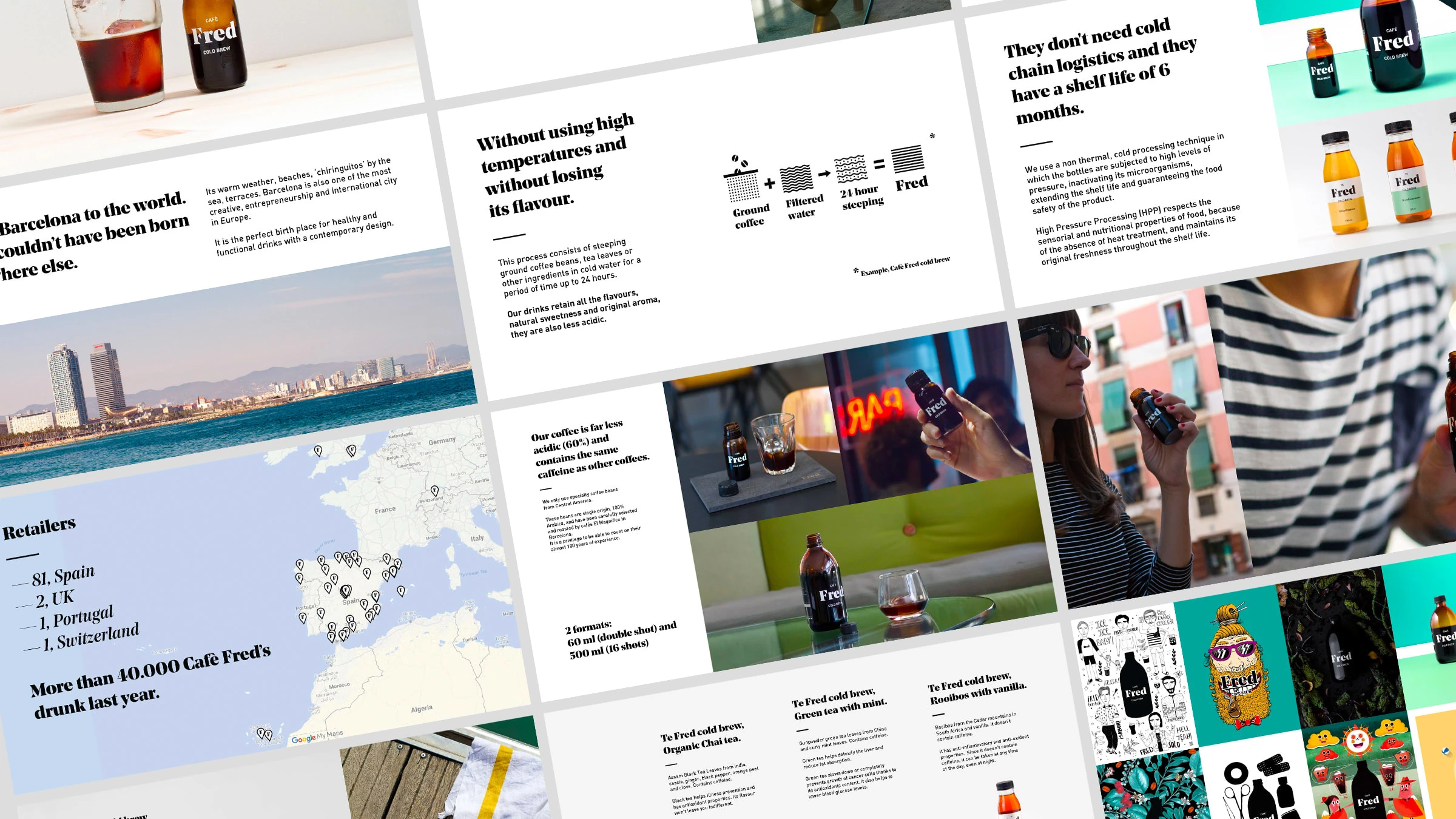Click the 'Germany' label on the map

coord(442,440)
